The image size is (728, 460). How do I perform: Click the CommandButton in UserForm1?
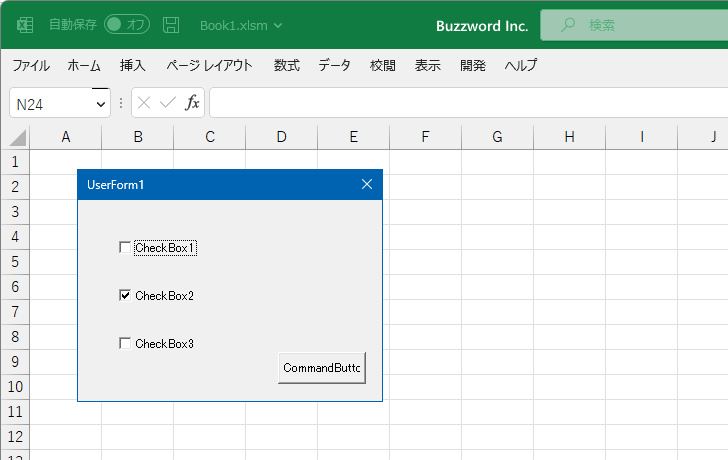[322, 368]
